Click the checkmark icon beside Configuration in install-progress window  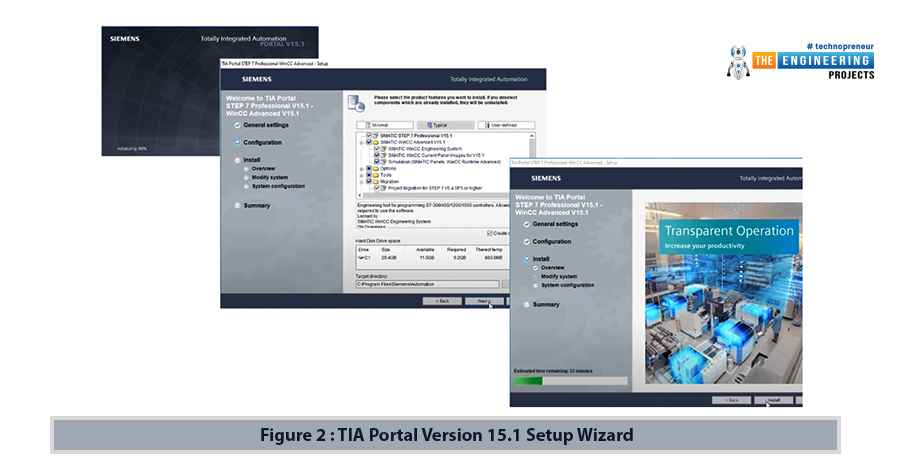coord(526,242)
